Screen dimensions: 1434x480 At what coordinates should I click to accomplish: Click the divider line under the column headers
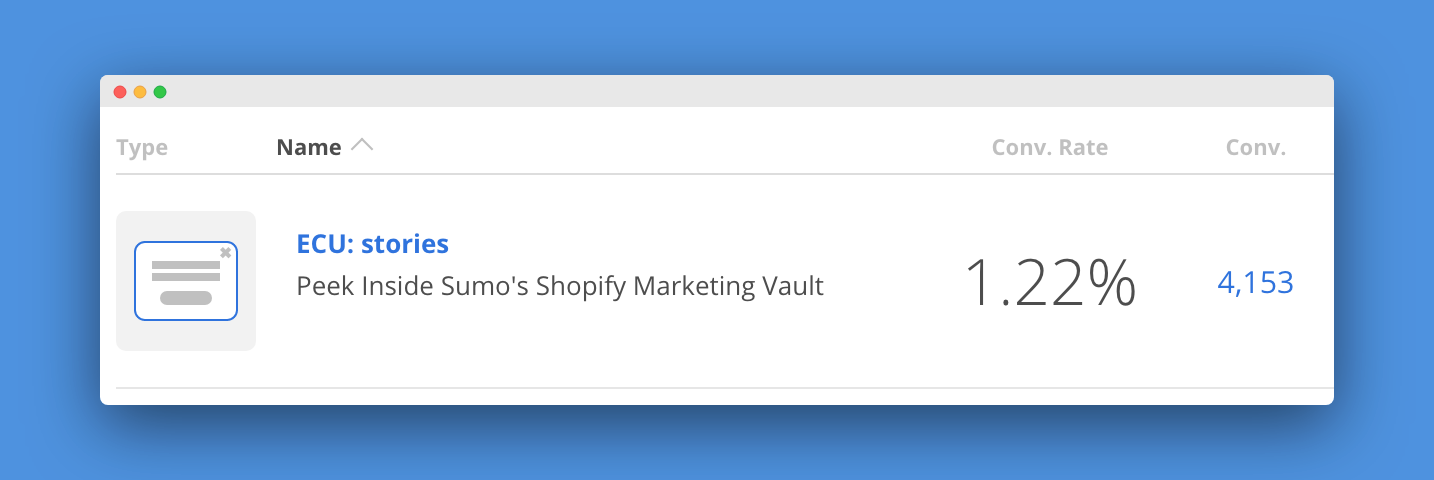(700, 174)
